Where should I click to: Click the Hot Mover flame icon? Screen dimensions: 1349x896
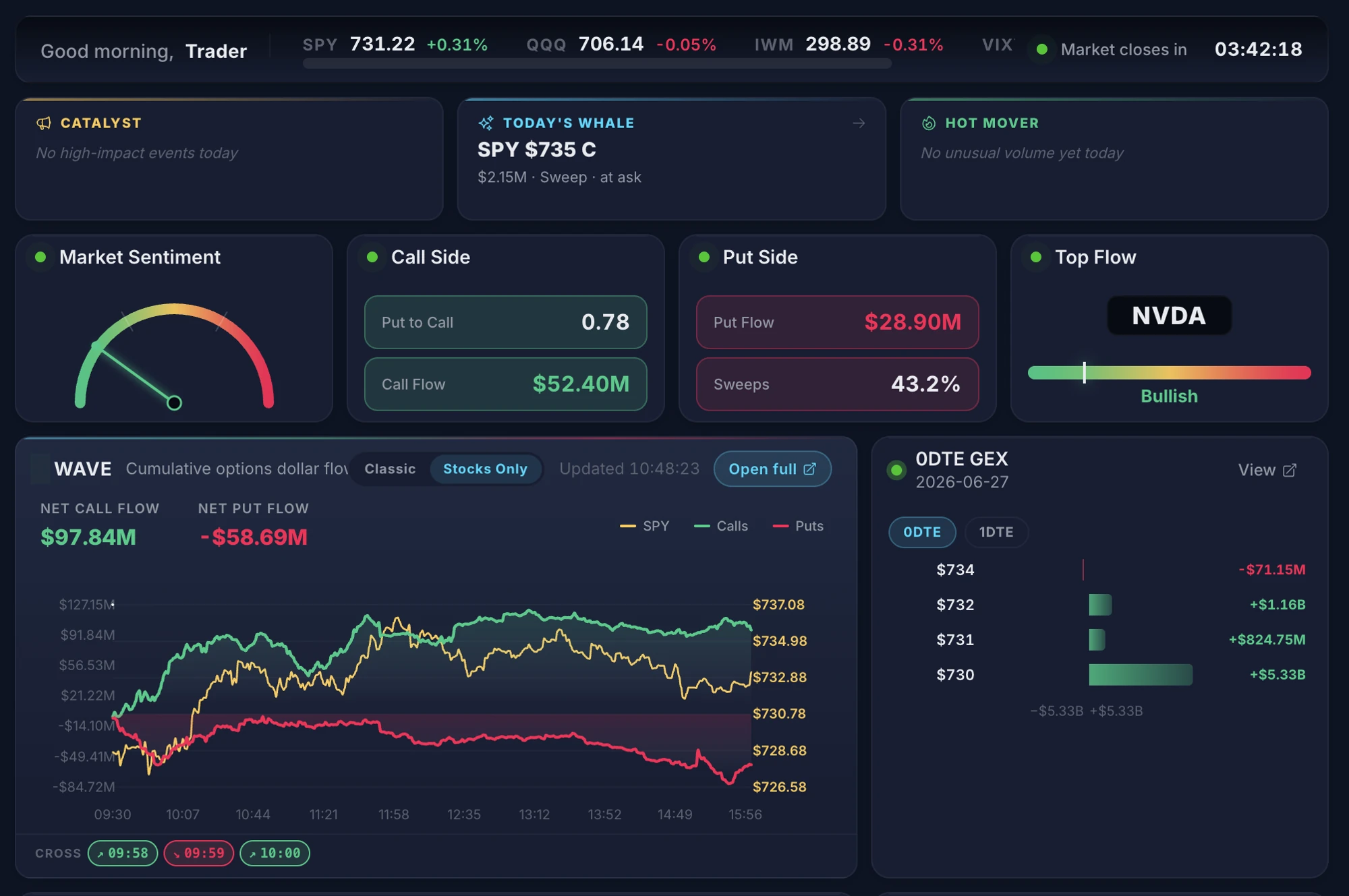pos(929,123)
